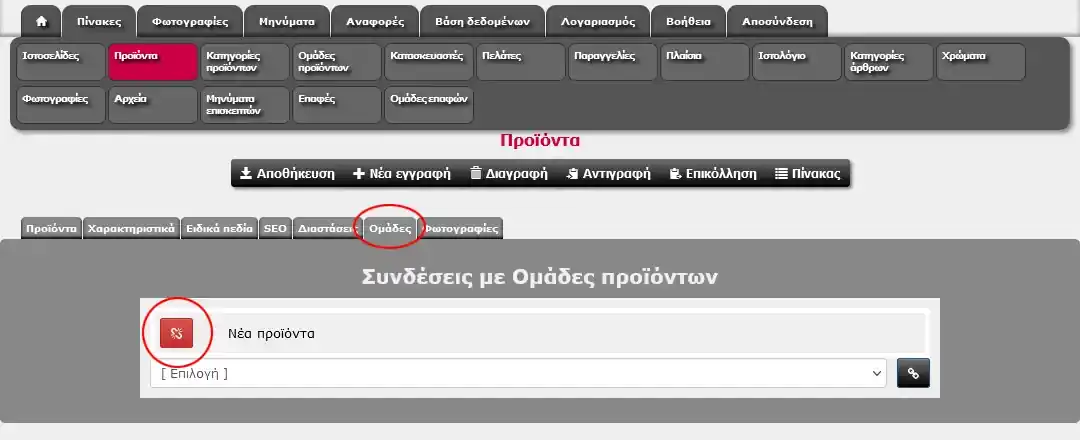Open the Βάση δεδομένων menu
Image resolution: width=1080 pixels, height=440 pixels.
coord(483,21)
